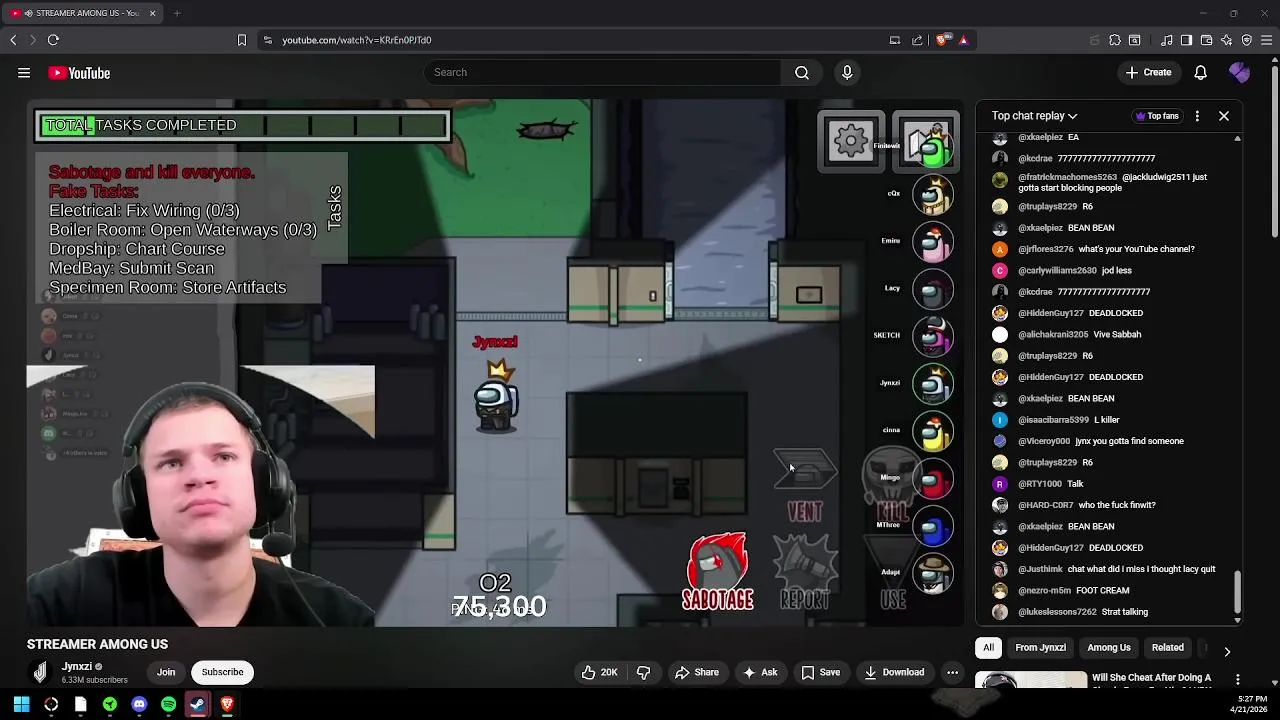Open the browser extensions puzzle icon

coord(1115,40)
